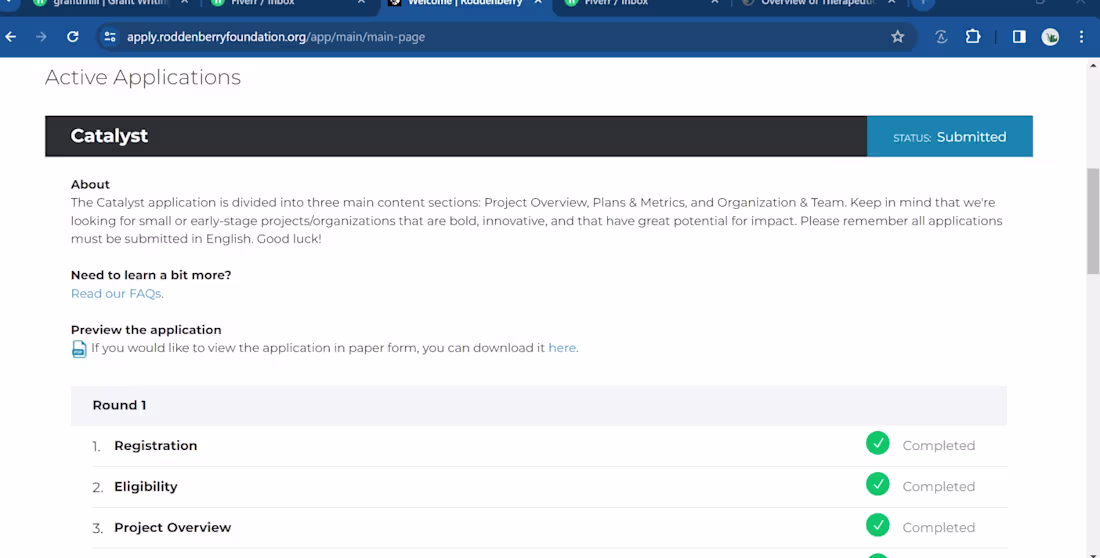Click the 'Completed' status for Eligibility
Viewport: 1100px width, 558px height.
(x=939, y=486)
